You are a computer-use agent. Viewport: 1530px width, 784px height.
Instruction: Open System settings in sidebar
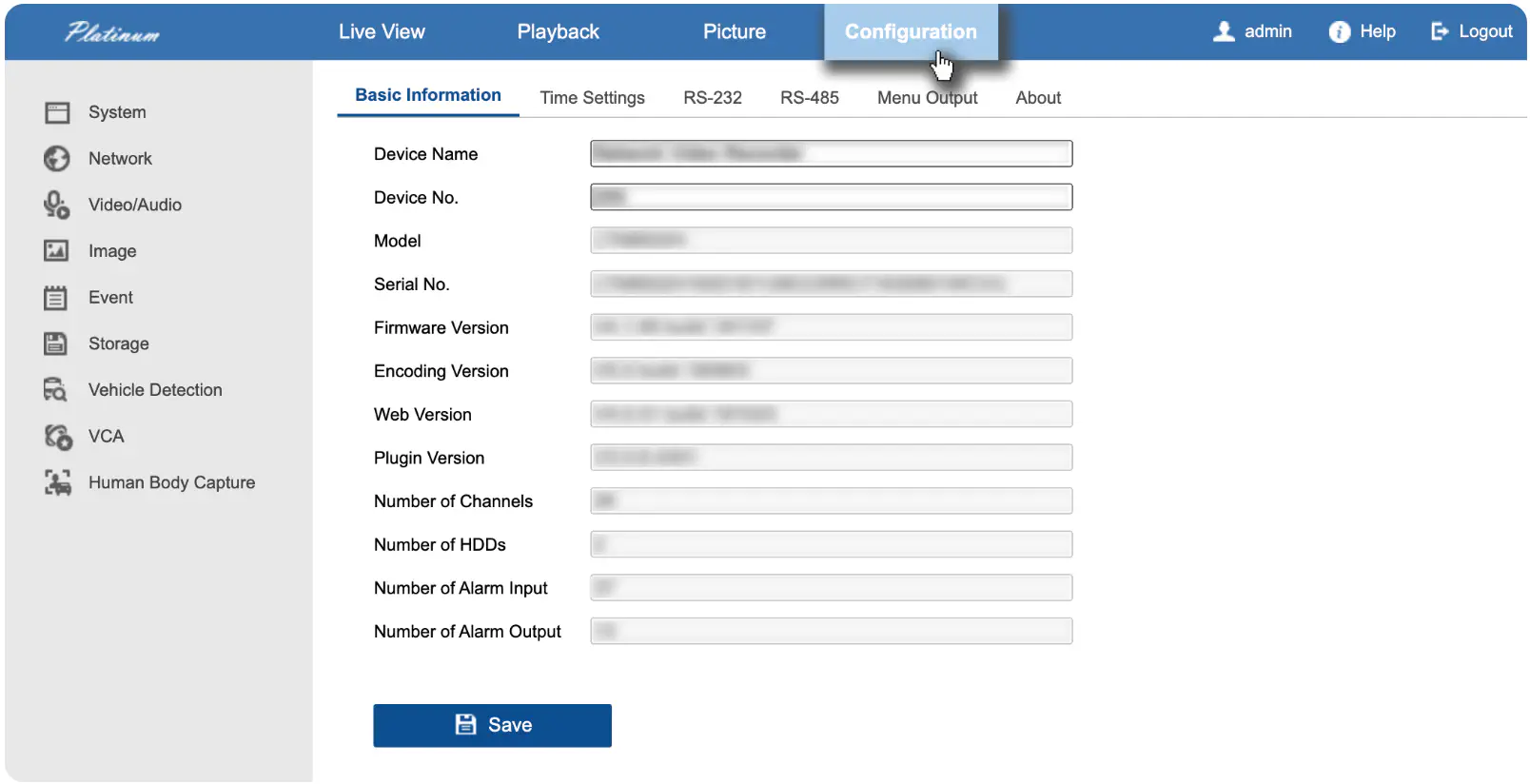tap(117, 112)
